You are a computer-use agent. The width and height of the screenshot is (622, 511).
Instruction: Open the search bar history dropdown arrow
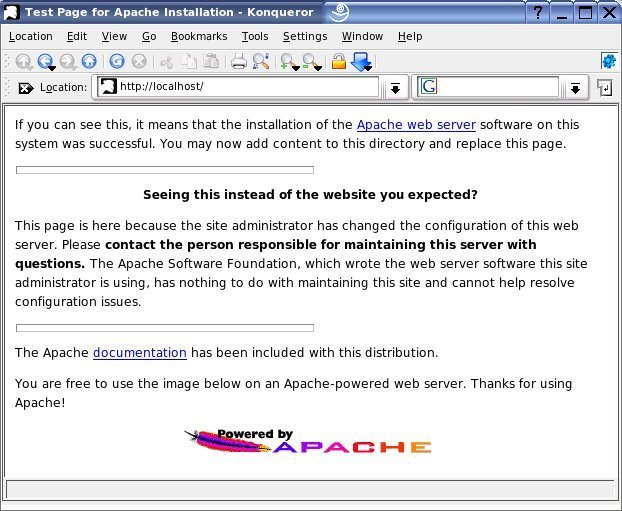click(x=575, y=88)
